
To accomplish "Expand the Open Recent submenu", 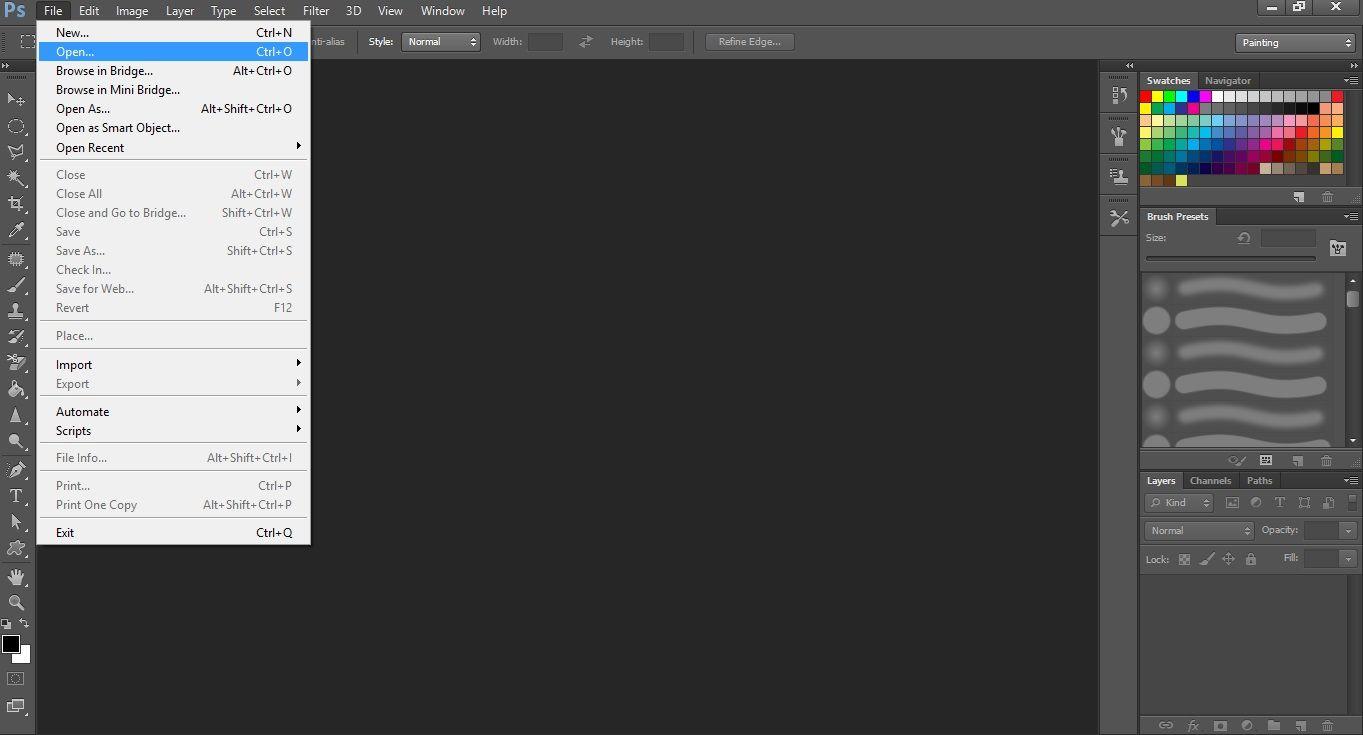I will pyautogui.click(x=174, y=147).
